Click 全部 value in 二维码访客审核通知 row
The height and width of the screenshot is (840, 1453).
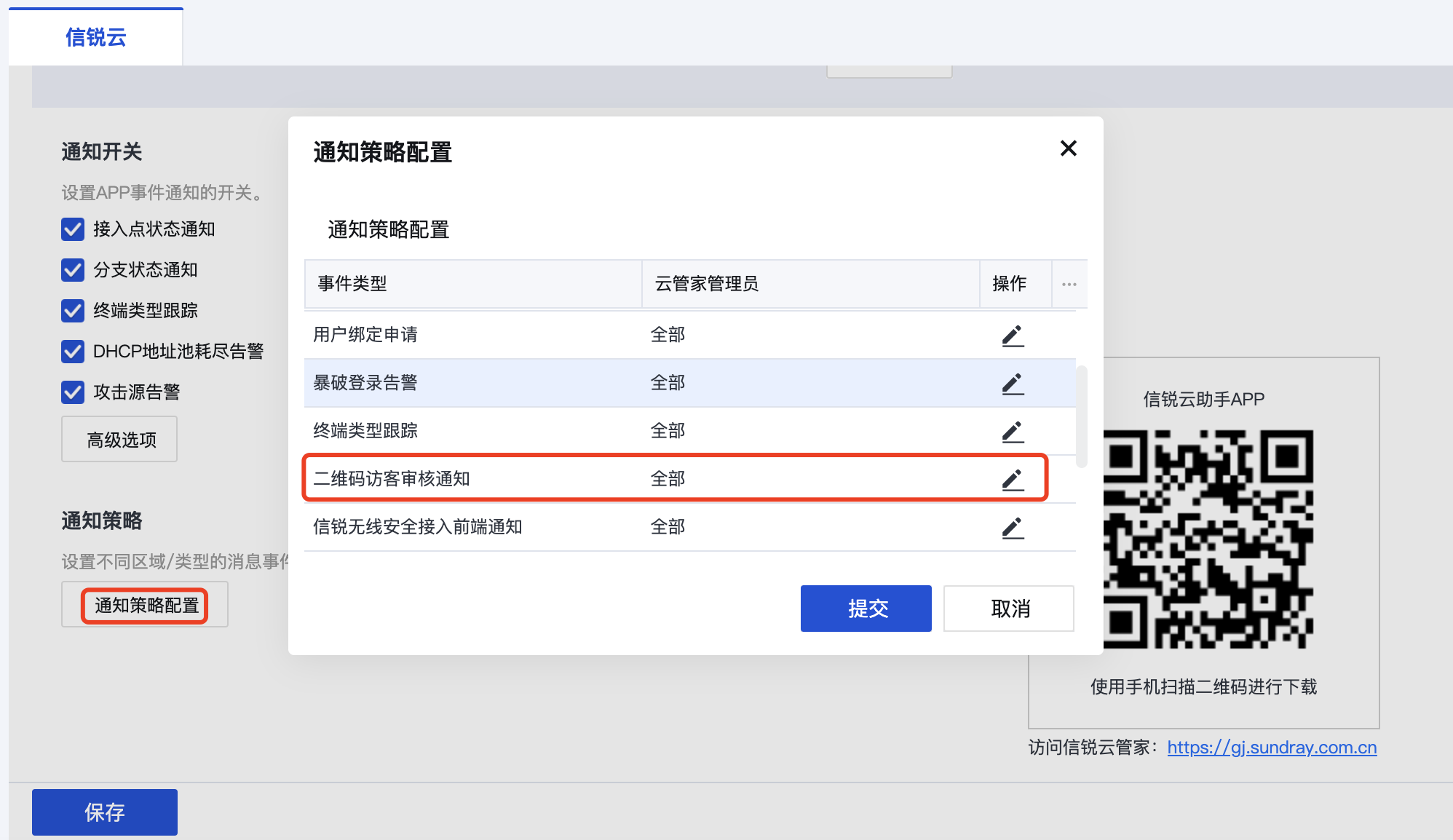coord(668,478)
